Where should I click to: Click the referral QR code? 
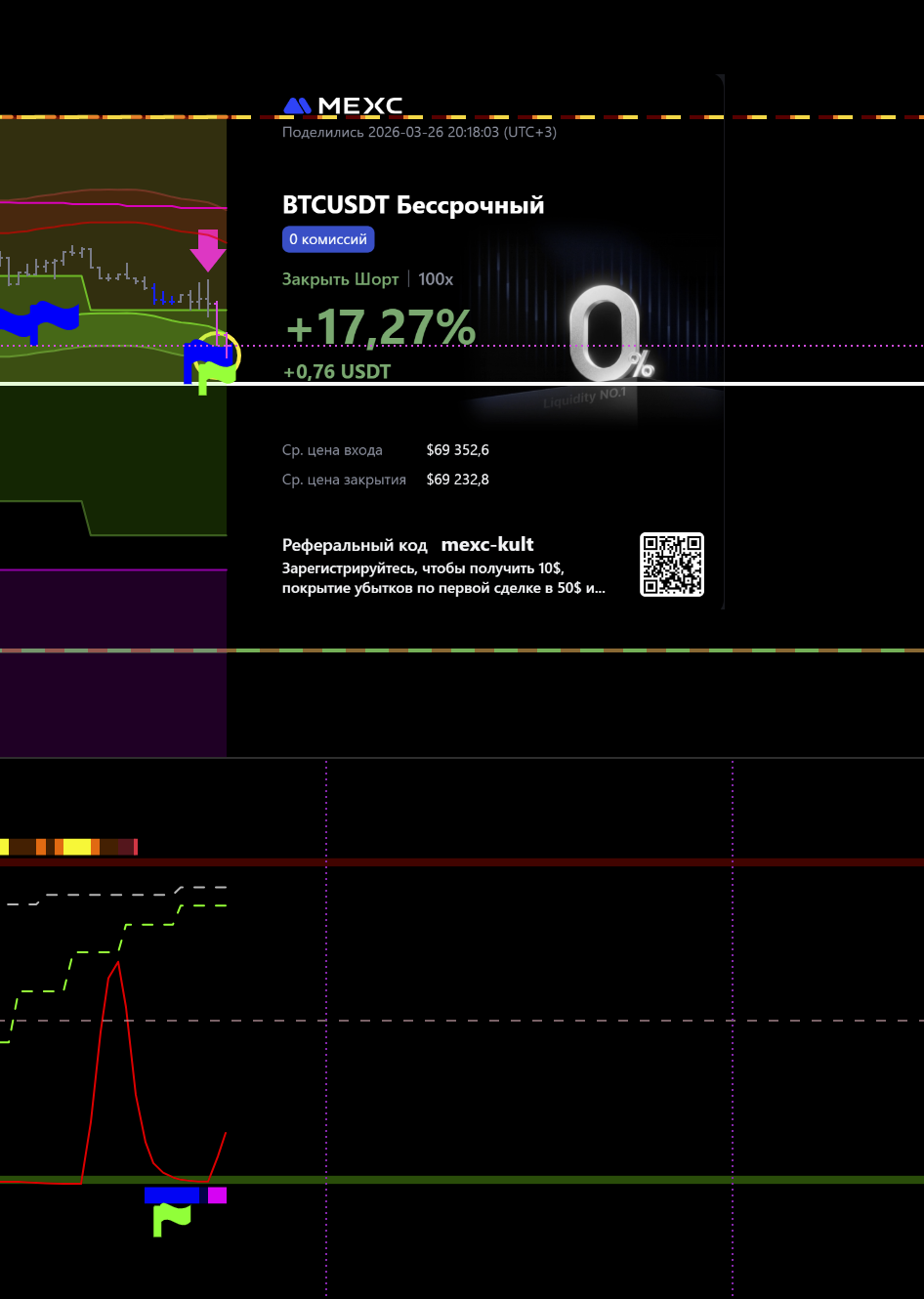click(x=671, y=565)
